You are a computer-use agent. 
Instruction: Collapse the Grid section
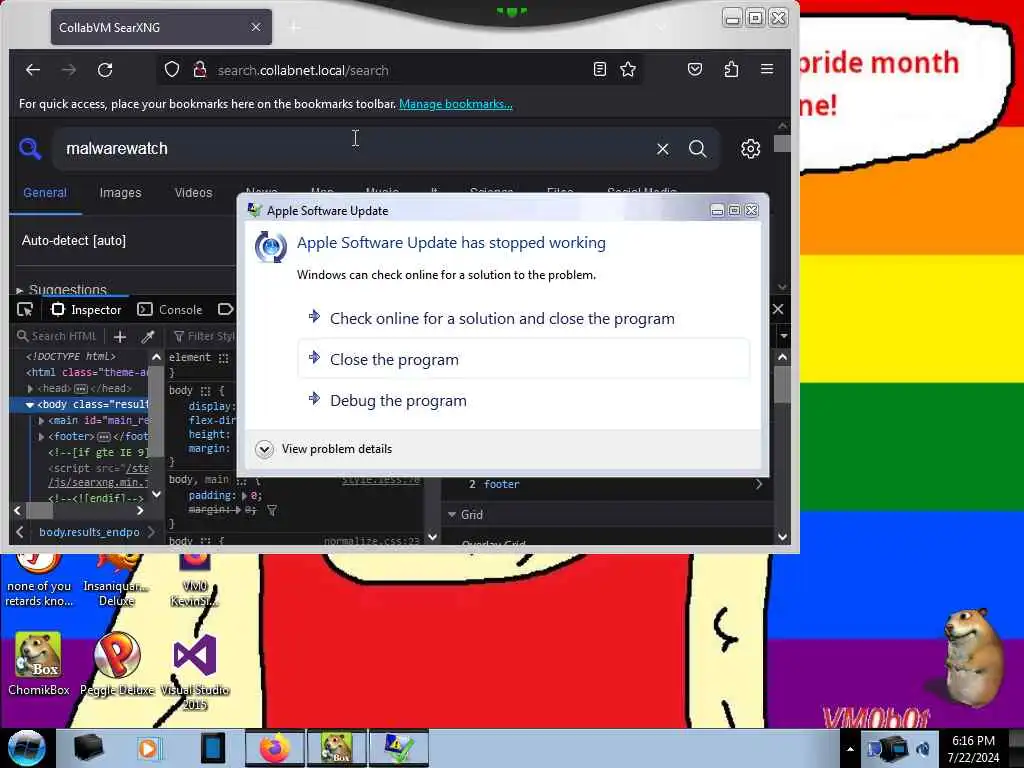click(452, 515)
